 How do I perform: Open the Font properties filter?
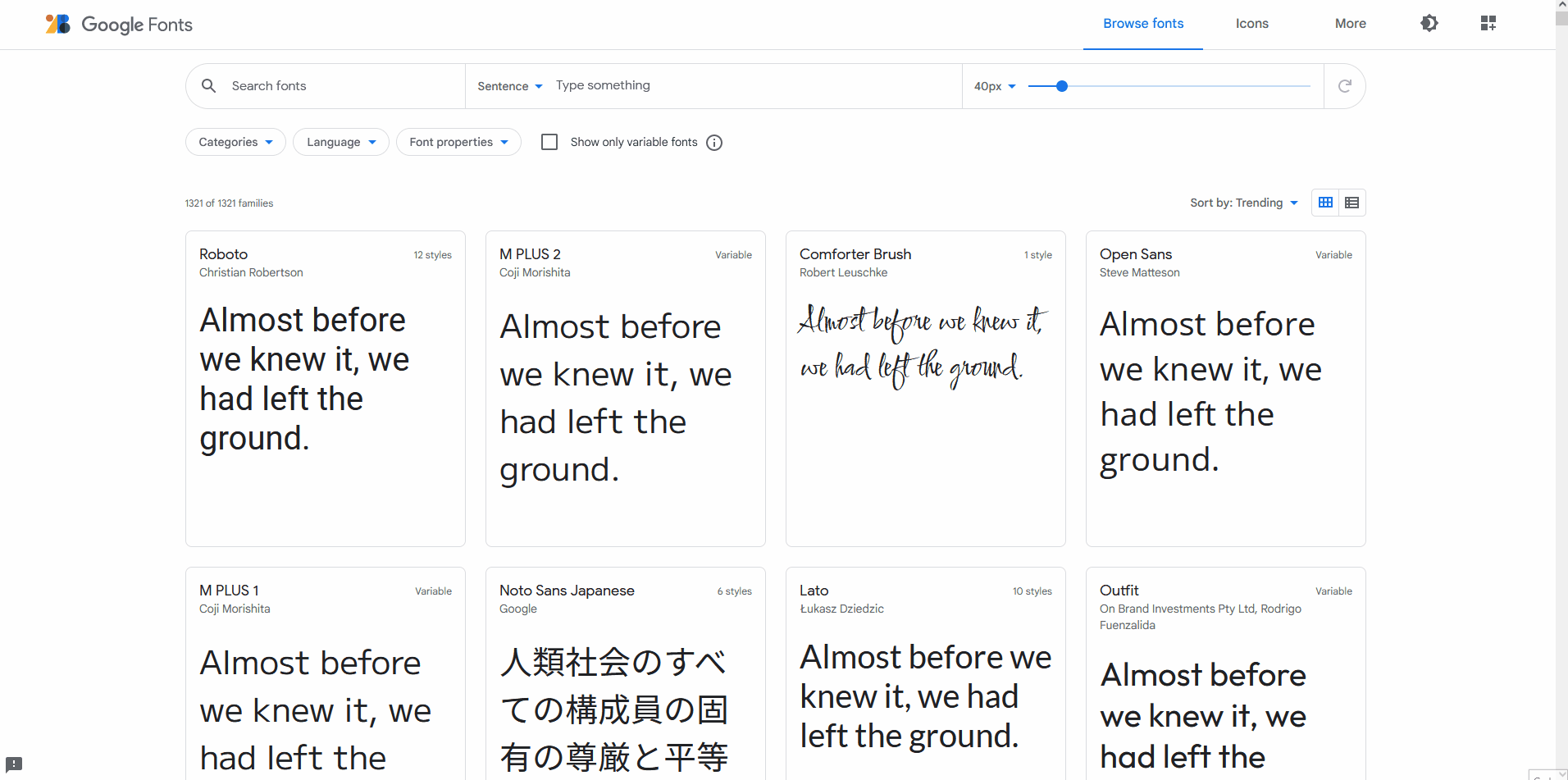(x=458, y=141)
